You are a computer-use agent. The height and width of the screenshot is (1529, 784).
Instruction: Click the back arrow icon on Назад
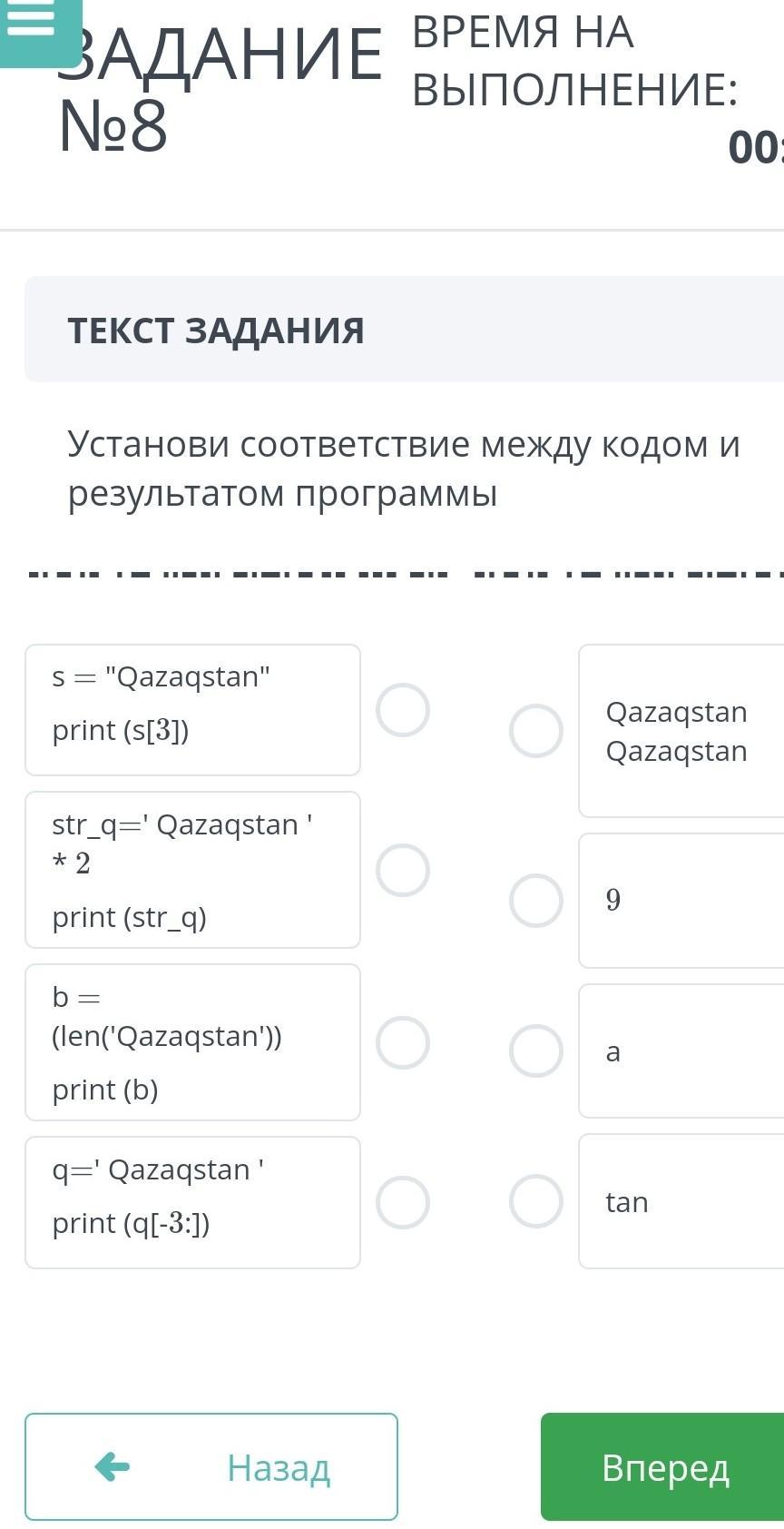[x=113, y=1466]
